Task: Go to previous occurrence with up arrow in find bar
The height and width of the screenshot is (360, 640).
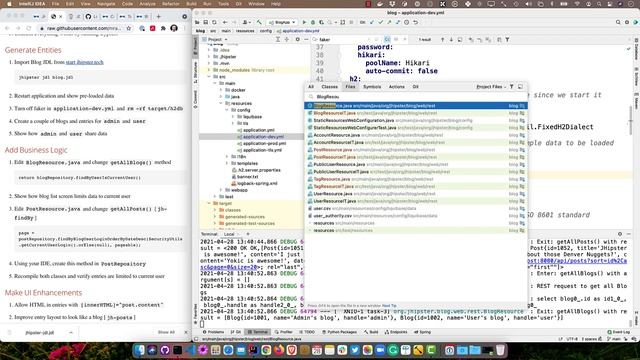Action: (x=442, y=40)
